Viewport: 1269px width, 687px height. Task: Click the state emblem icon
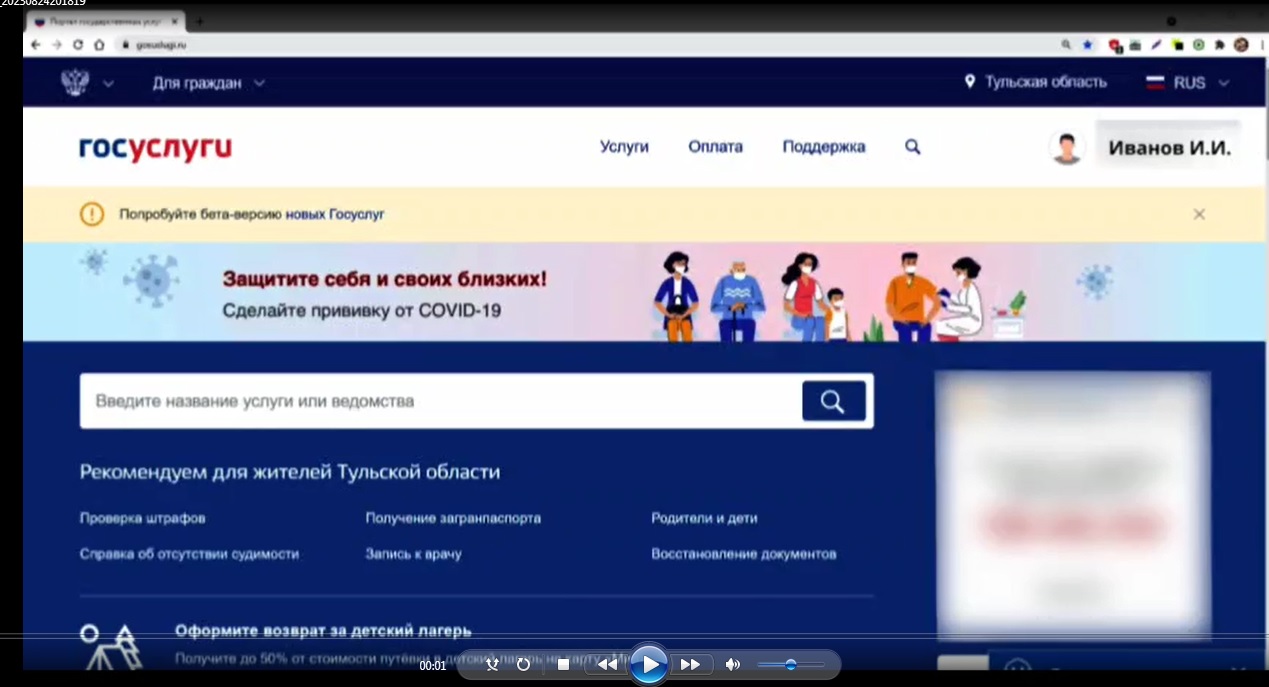click(75, 82)
